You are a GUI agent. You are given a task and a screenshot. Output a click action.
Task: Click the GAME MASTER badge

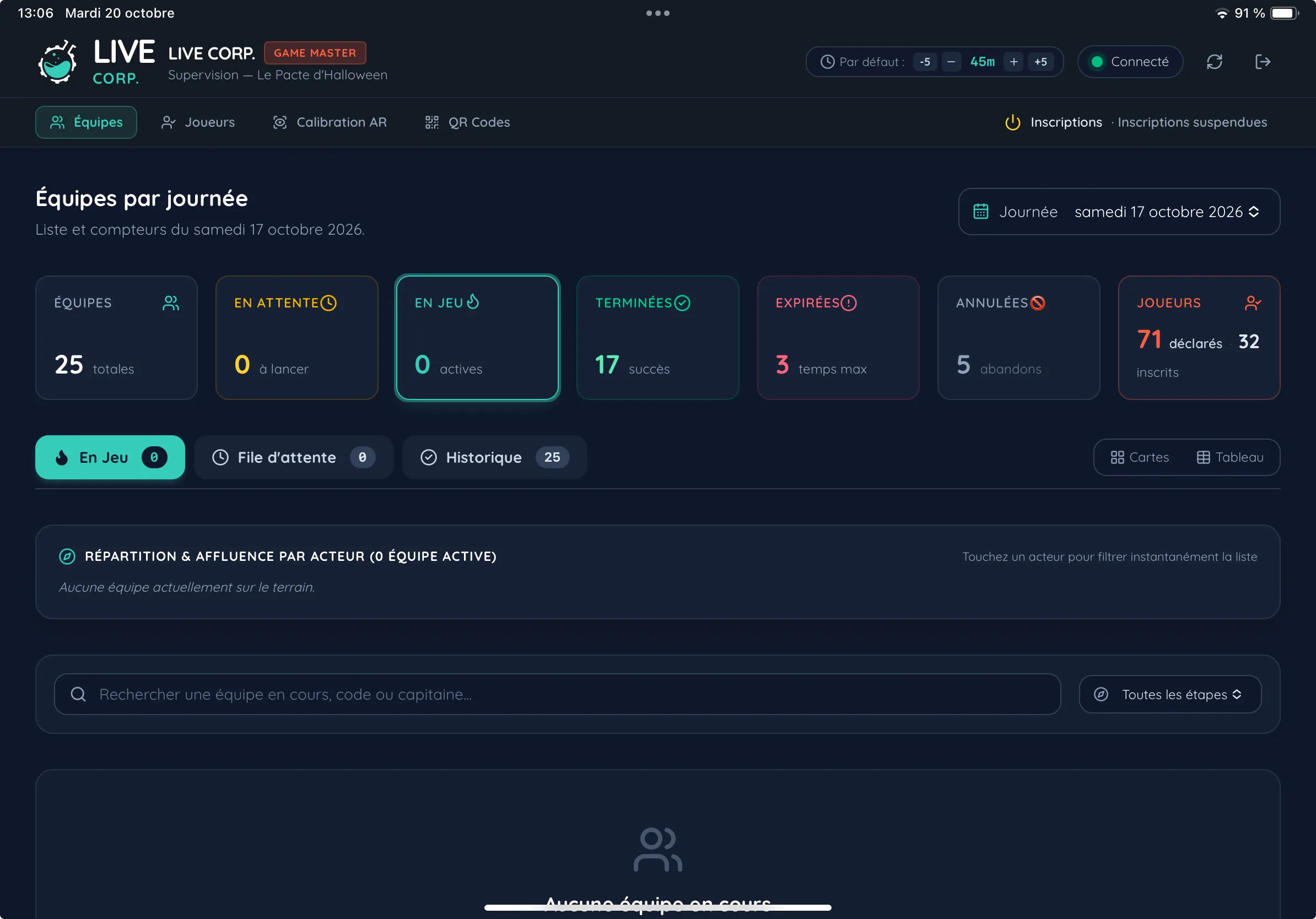coord(315,53)
